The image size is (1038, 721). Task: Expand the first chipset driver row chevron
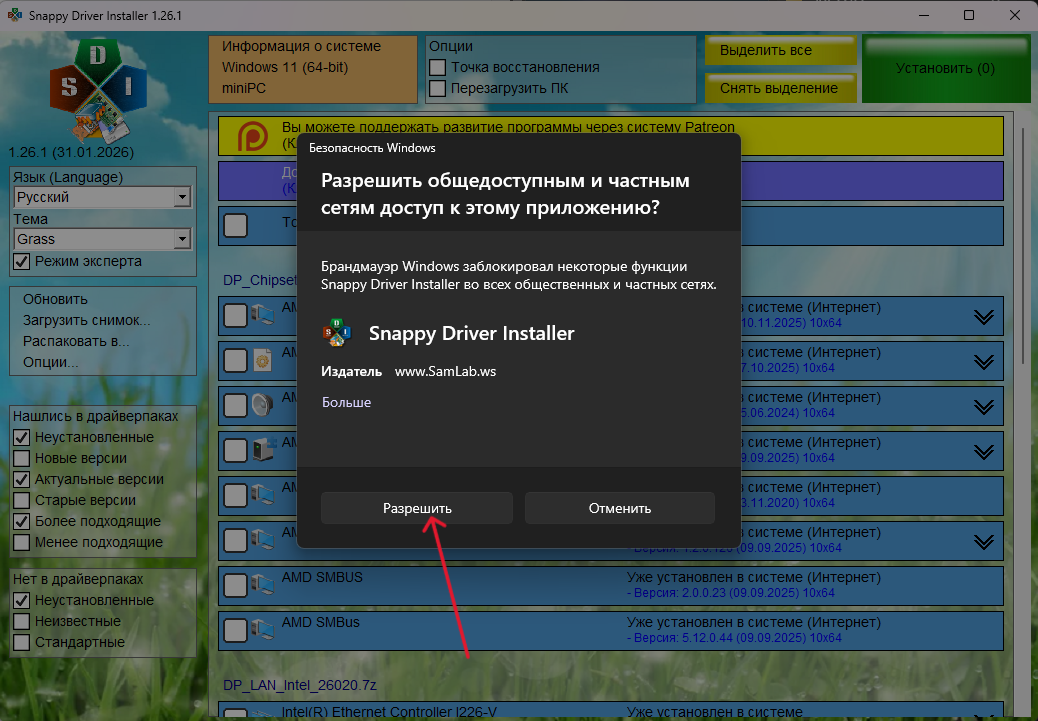pyautogui.click(x=984, y=317)
